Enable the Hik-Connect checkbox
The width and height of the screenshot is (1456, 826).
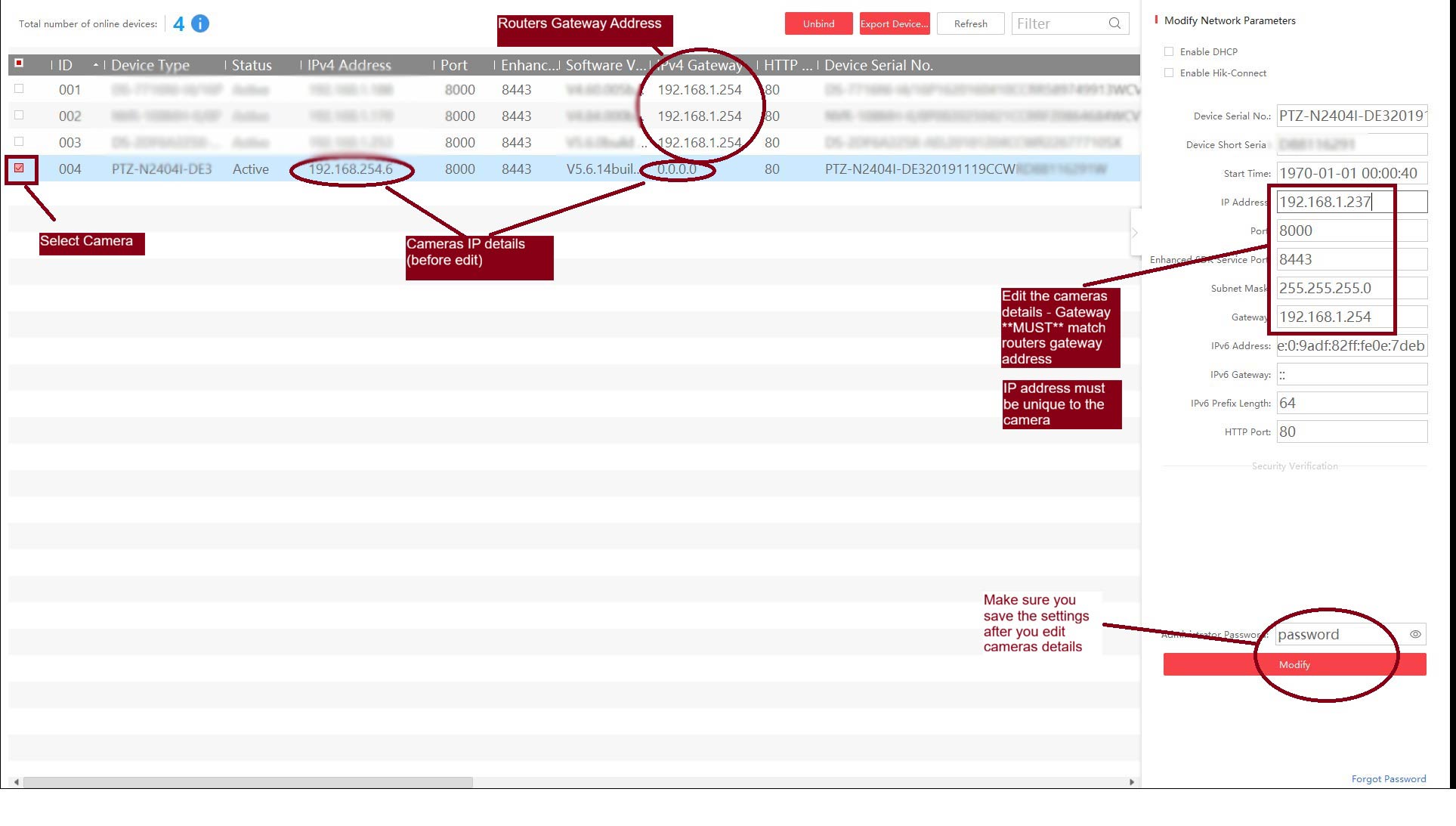pos(1170,73)
